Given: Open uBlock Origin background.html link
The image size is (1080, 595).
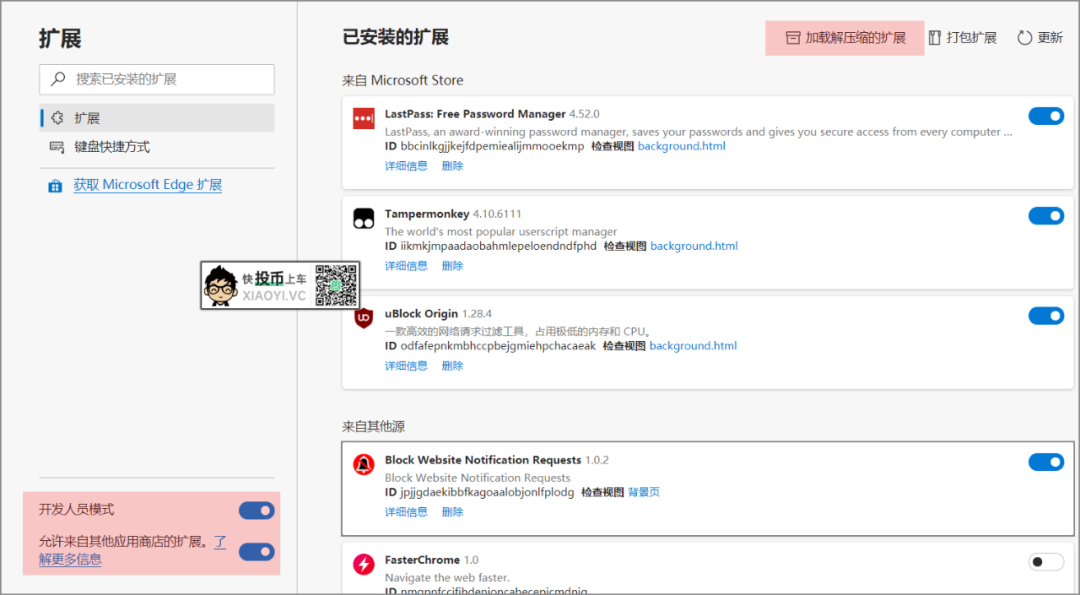Looking at the screenshot, I should coord(693,346).
